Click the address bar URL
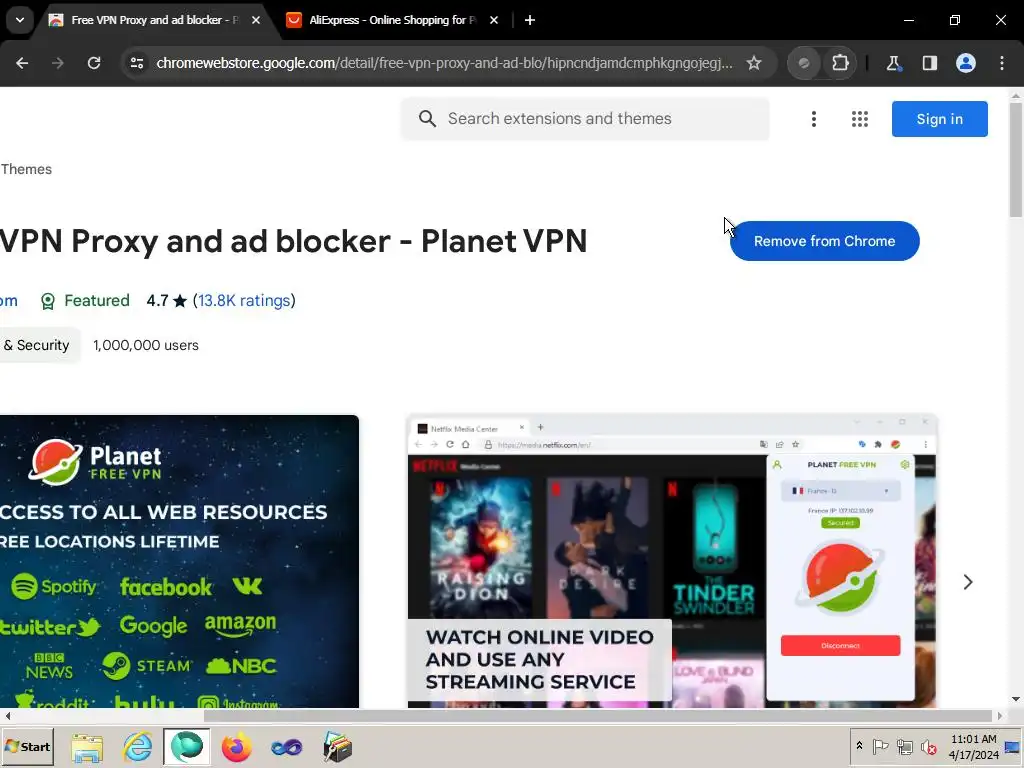The width and height of the screenshot is (1024, 768). (x=444, y=63)
